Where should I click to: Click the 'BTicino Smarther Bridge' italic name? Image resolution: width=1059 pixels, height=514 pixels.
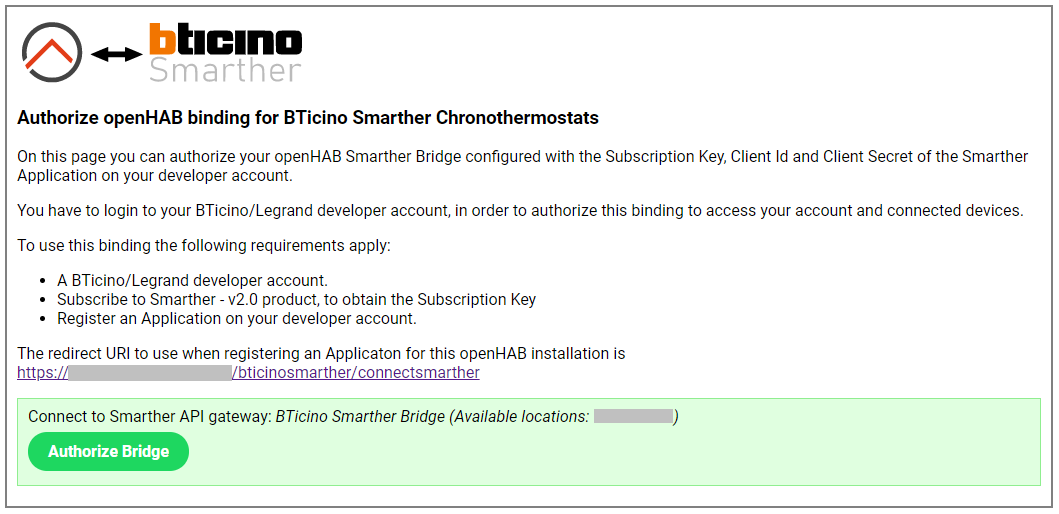pos(360,416)
